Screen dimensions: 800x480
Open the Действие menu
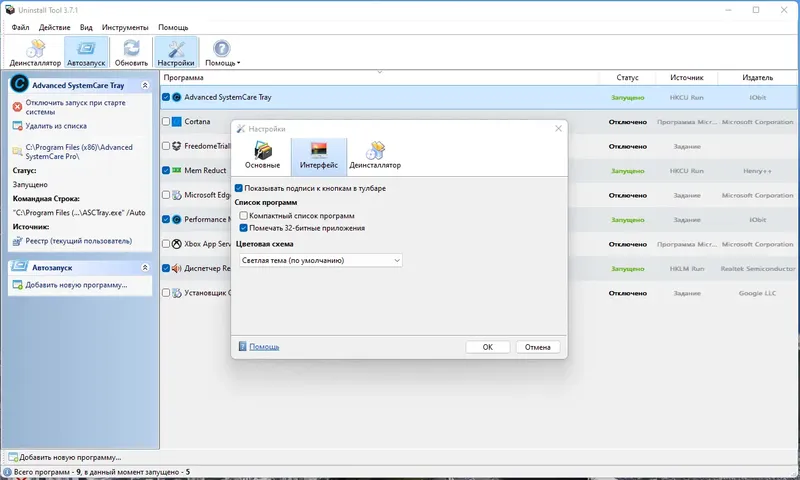[55, 27]
